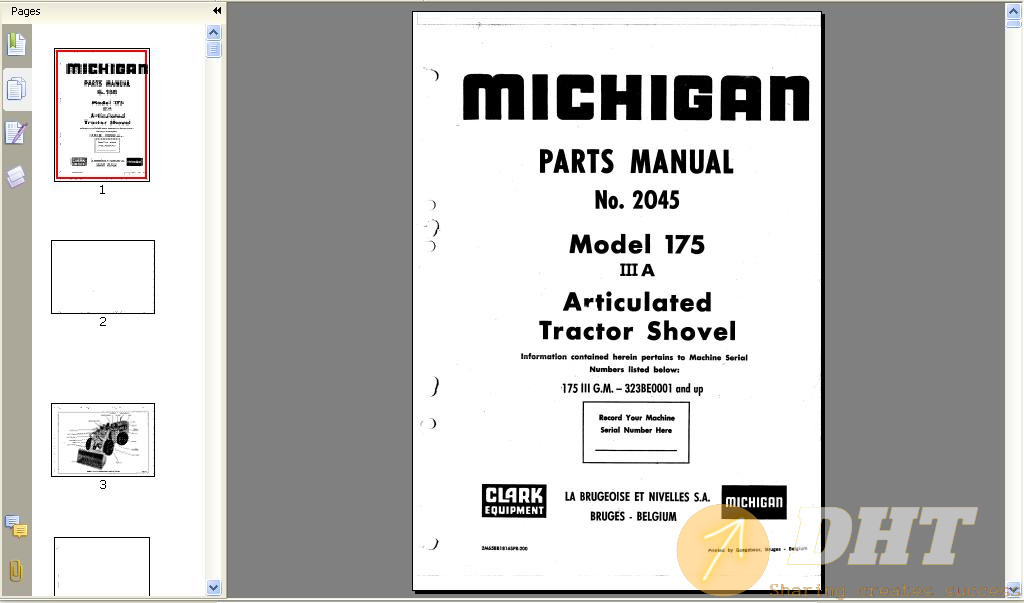Click the 'PARTS MANUAL' heading in document
Screen dimensions: 1024x603
[x=636, y=162]
